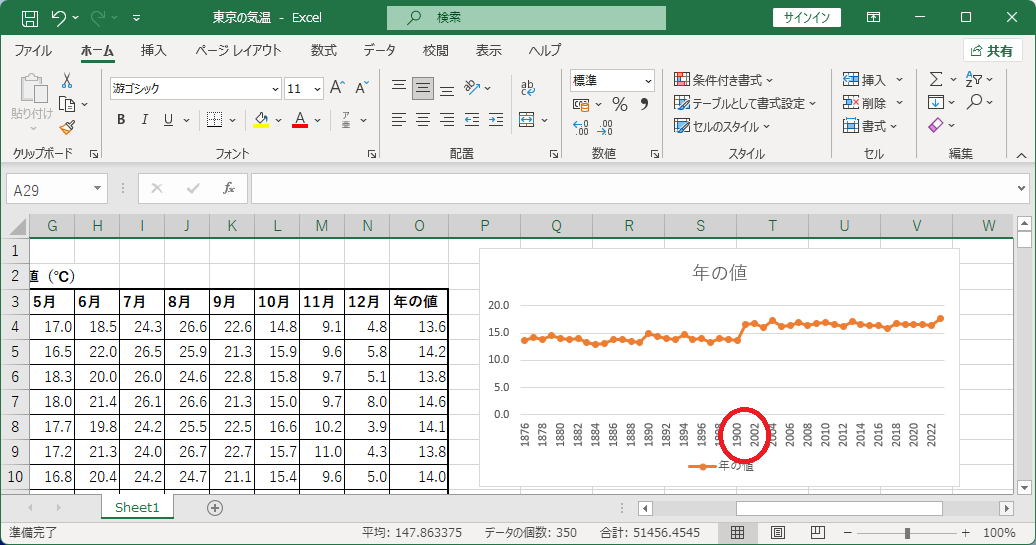Screen dimensions: 1036x545
Task: Open the ファイル menu tab
Action: [x=33, y=51]
